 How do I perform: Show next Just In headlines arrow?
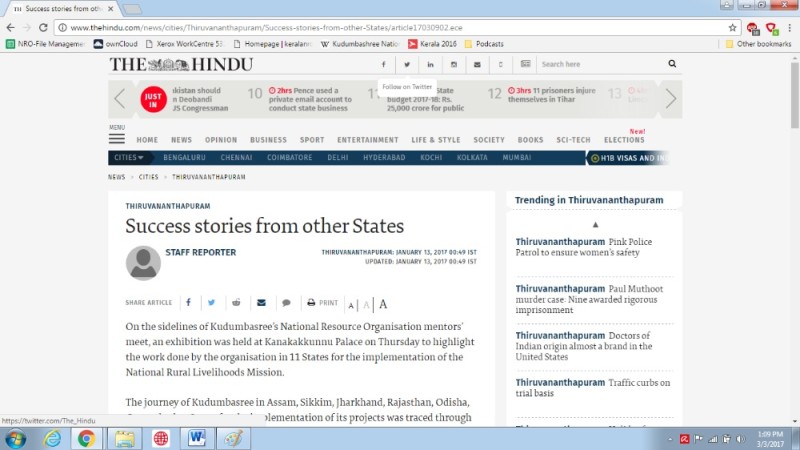point(671,98)
